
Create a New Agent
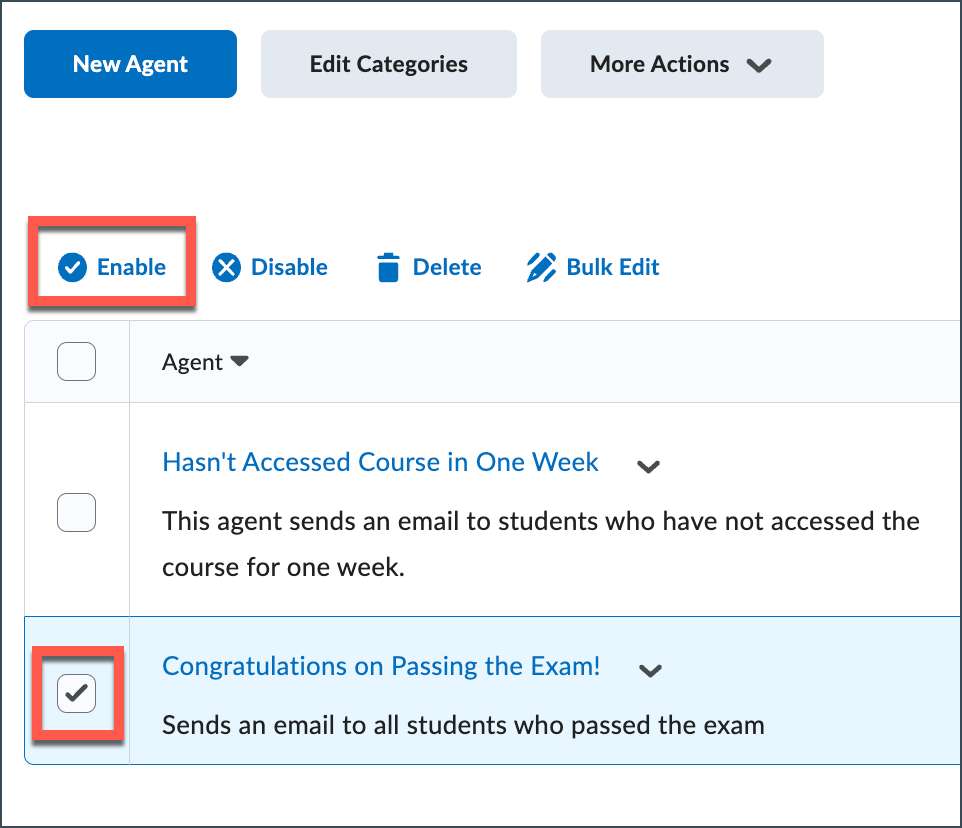[x=130, y=64]
